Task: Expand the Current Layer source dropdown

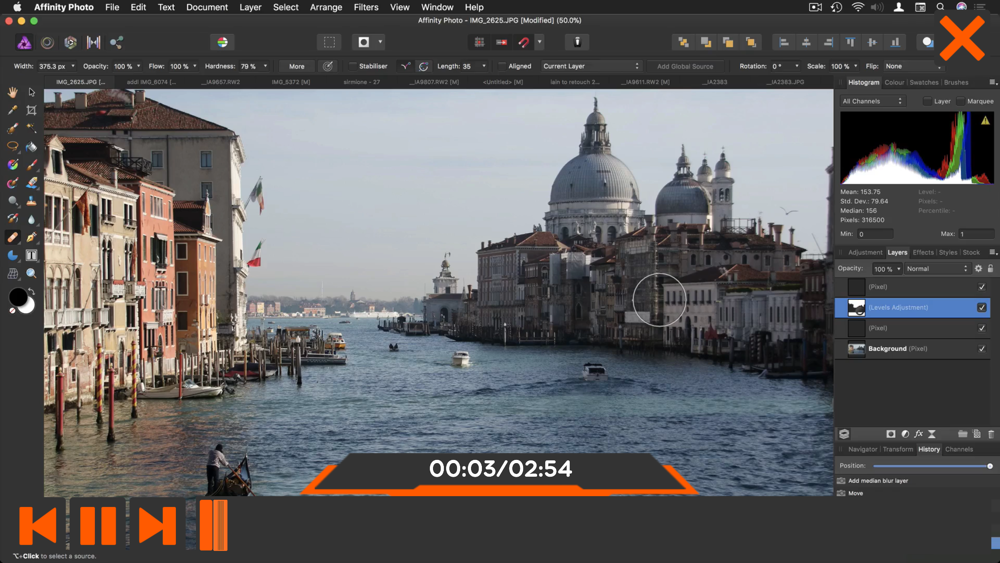Action: 590,66
